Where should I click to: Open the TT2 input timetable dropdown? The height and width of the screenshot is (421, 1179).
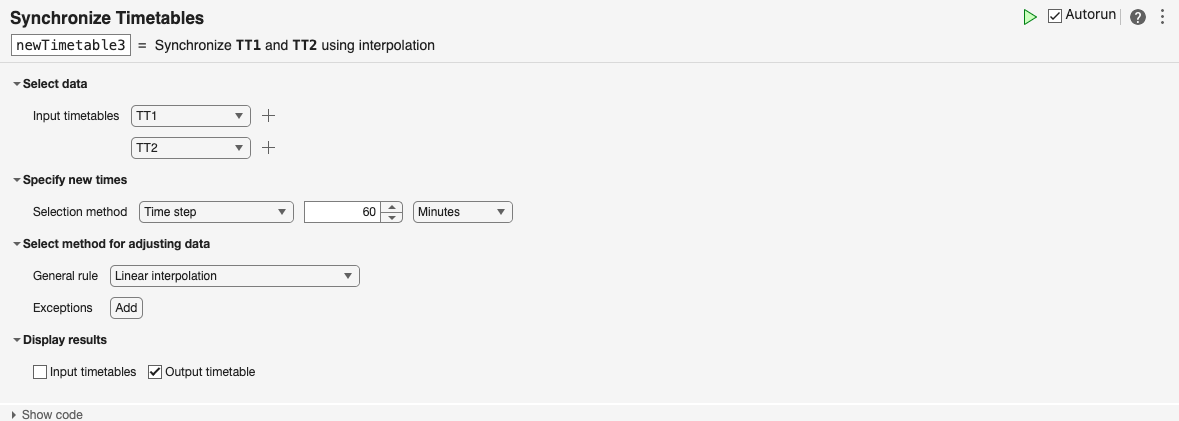190,148
